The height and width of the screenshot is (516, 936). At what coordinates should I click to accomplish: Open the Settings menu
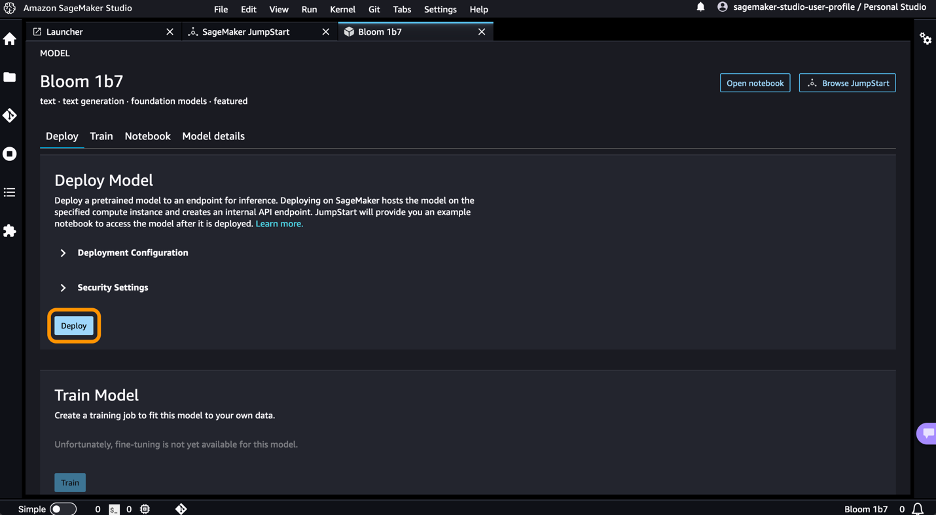click(x=440, y=10)
